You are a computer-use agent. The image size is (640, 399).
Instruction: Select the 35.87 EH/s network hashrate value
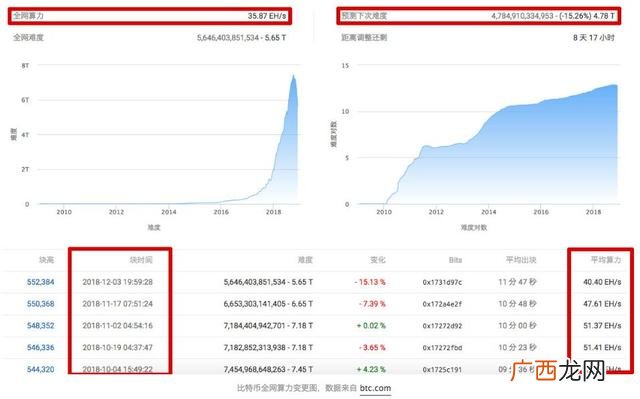tap(267, 16)
